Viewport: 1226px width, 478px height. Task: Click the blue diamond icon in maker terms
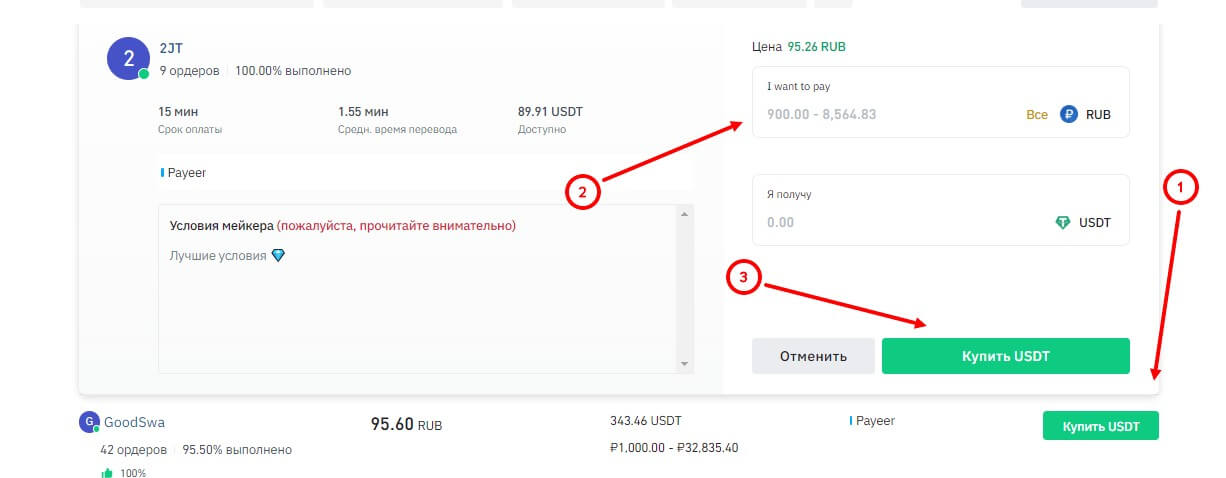coord(278,256)
